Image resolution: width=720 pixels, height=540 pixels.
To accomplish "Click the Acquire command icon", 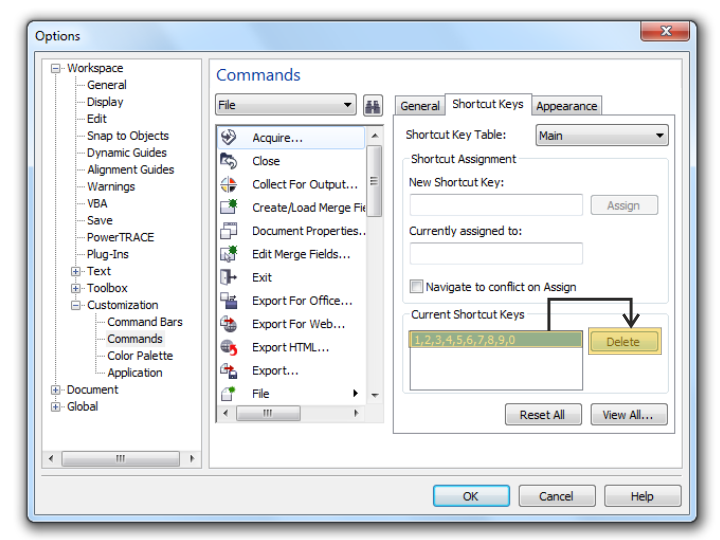I will tap(229, 137).
